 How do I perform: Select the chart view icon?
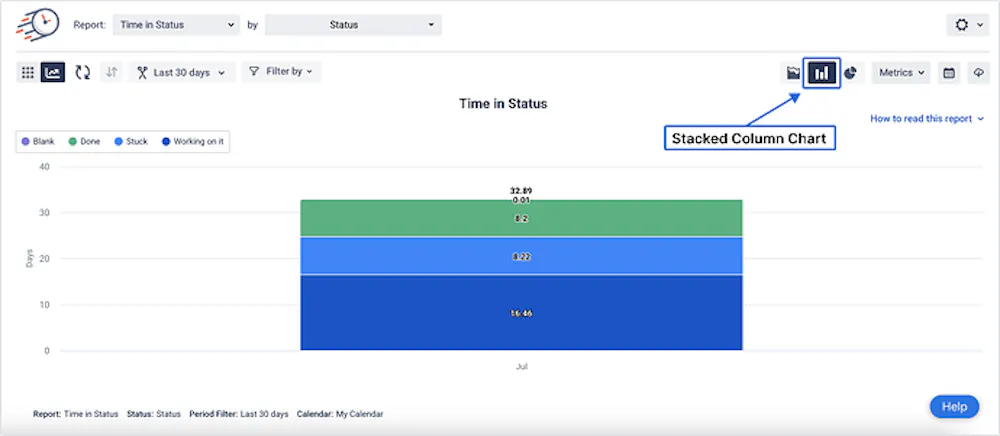click(53, 72)
